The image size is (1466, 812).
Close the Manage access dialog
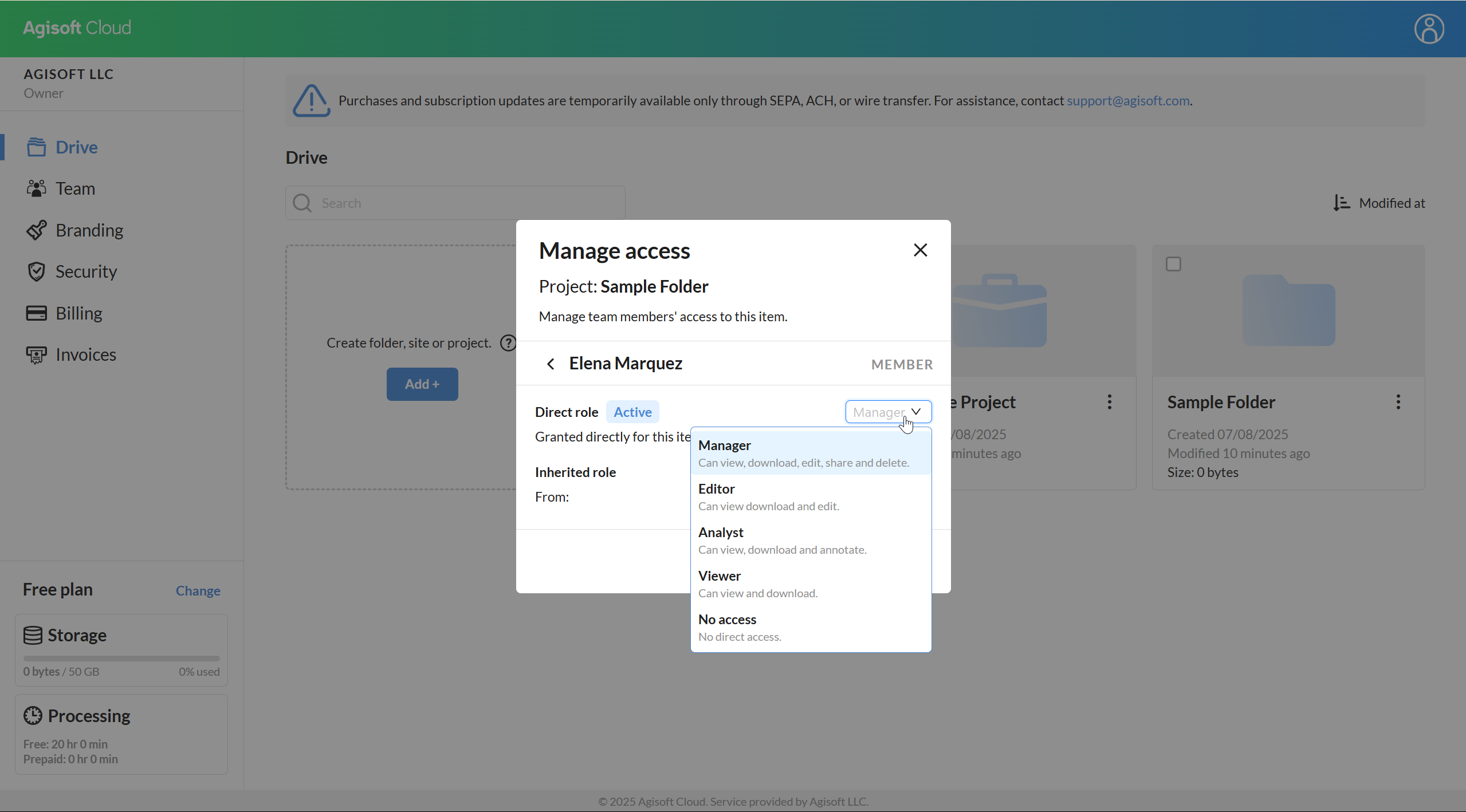pyautogui.click(x=920, y=250)
